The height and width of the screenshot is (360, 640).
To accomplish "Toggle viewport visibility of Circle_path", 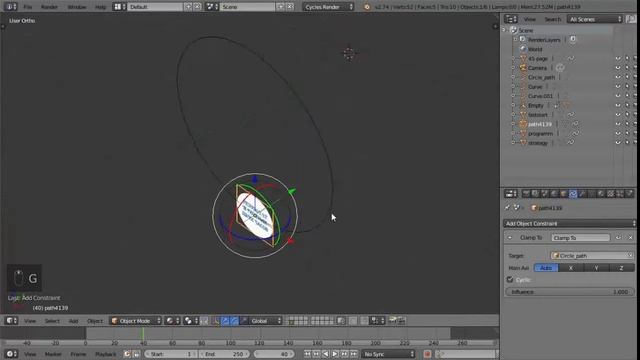I will (x=618, y=77).
